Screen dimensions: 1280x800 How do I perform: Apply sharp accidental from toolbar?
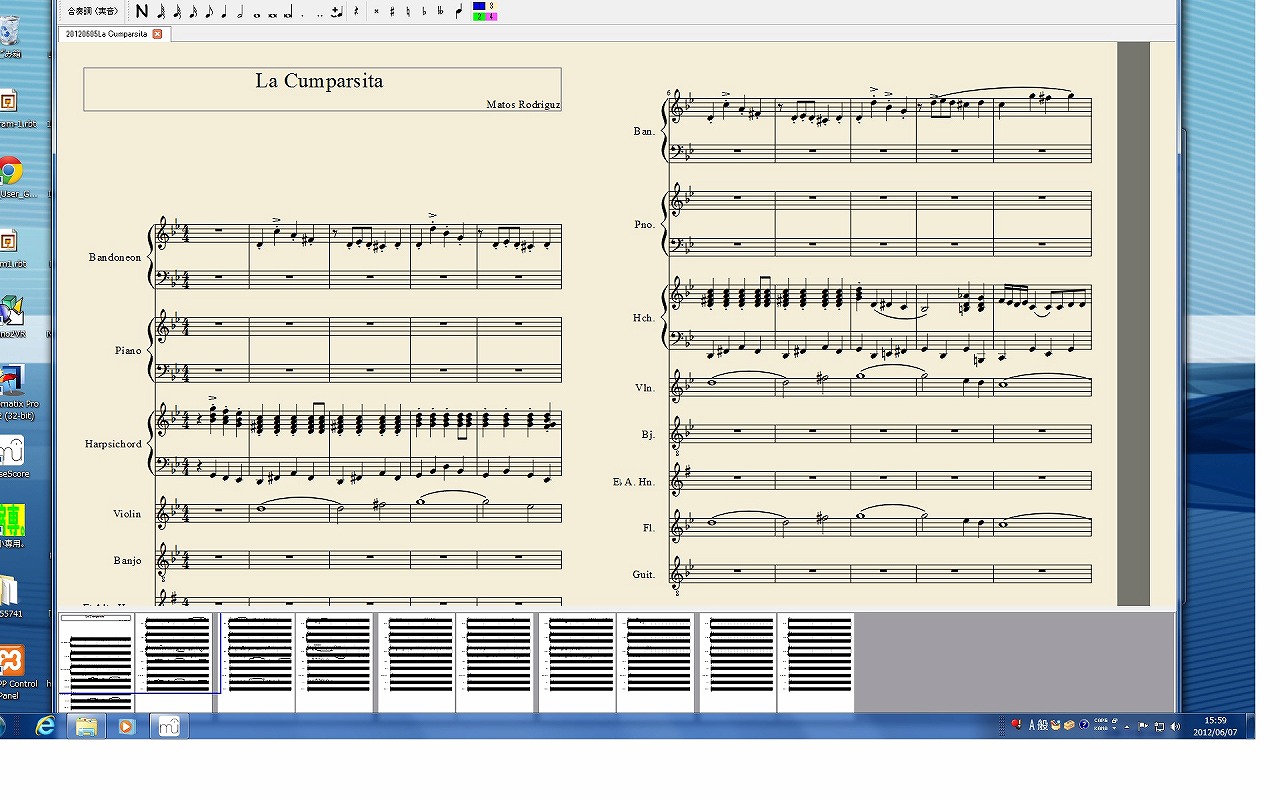point(392,12)
